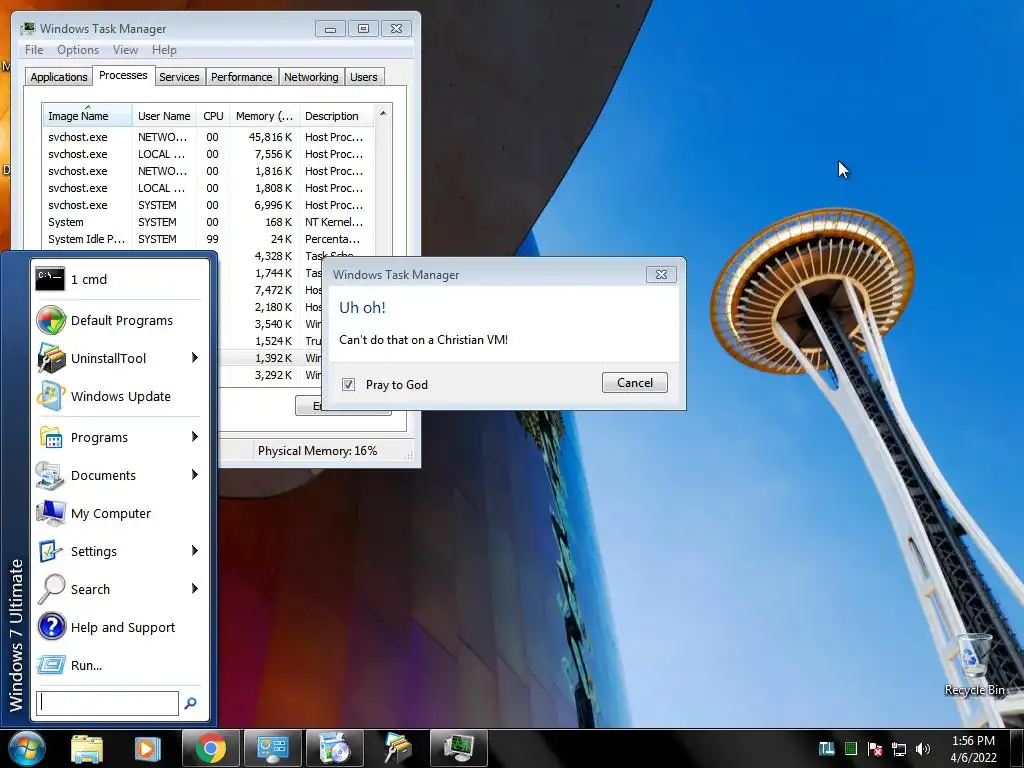Open Action Center flag tray icon
This screenshot has height=768, width=1024.
pyautogui.click(x=875, y=749)
